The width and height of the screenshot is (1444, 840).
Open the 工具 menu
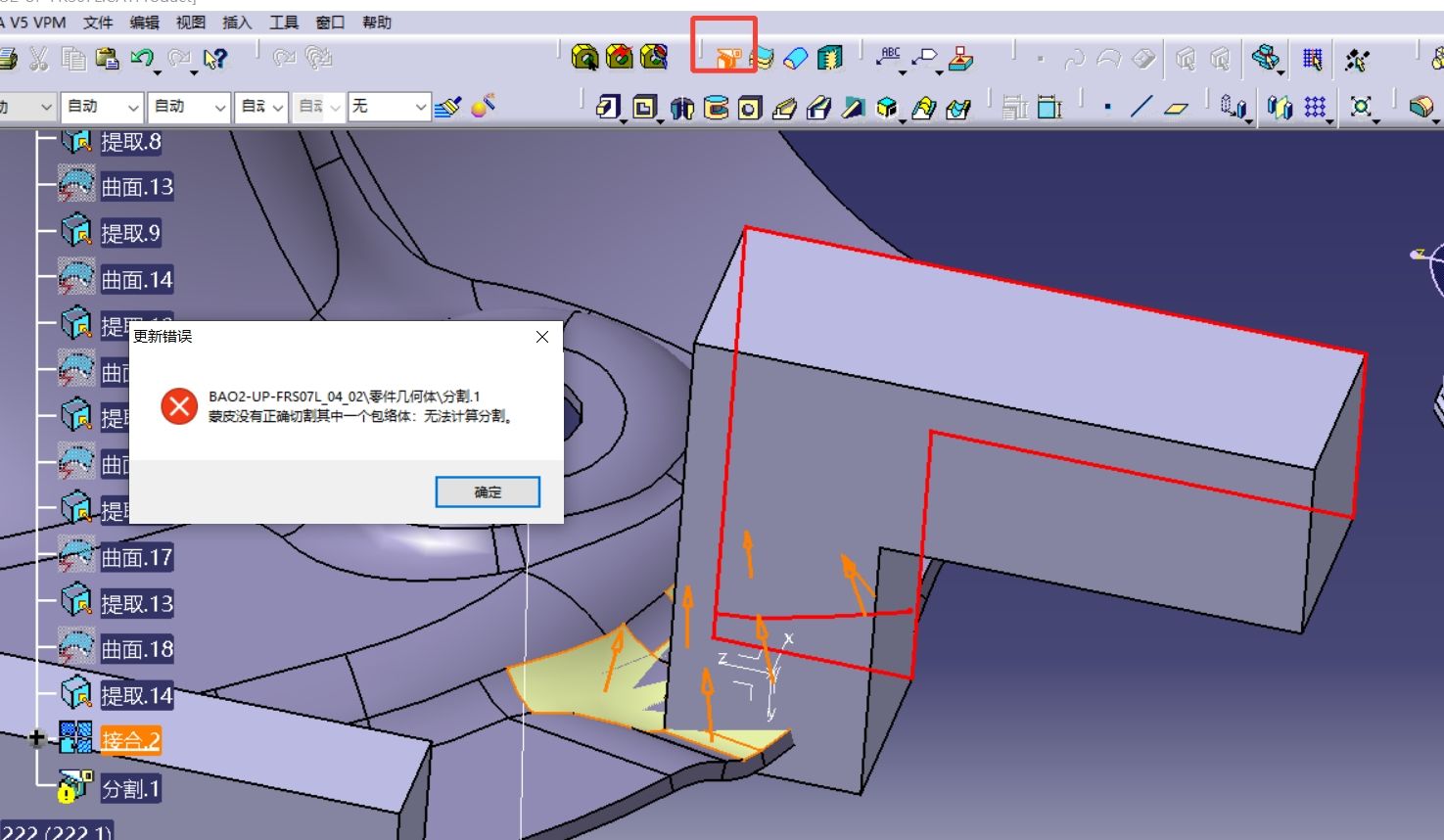[x=284, y=22]
